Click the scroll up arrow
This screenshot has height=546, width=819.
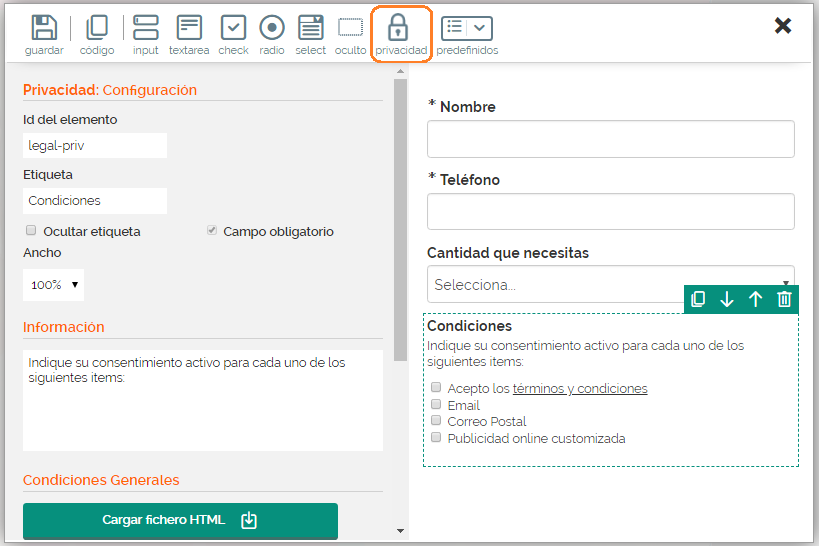coord(401,71)
